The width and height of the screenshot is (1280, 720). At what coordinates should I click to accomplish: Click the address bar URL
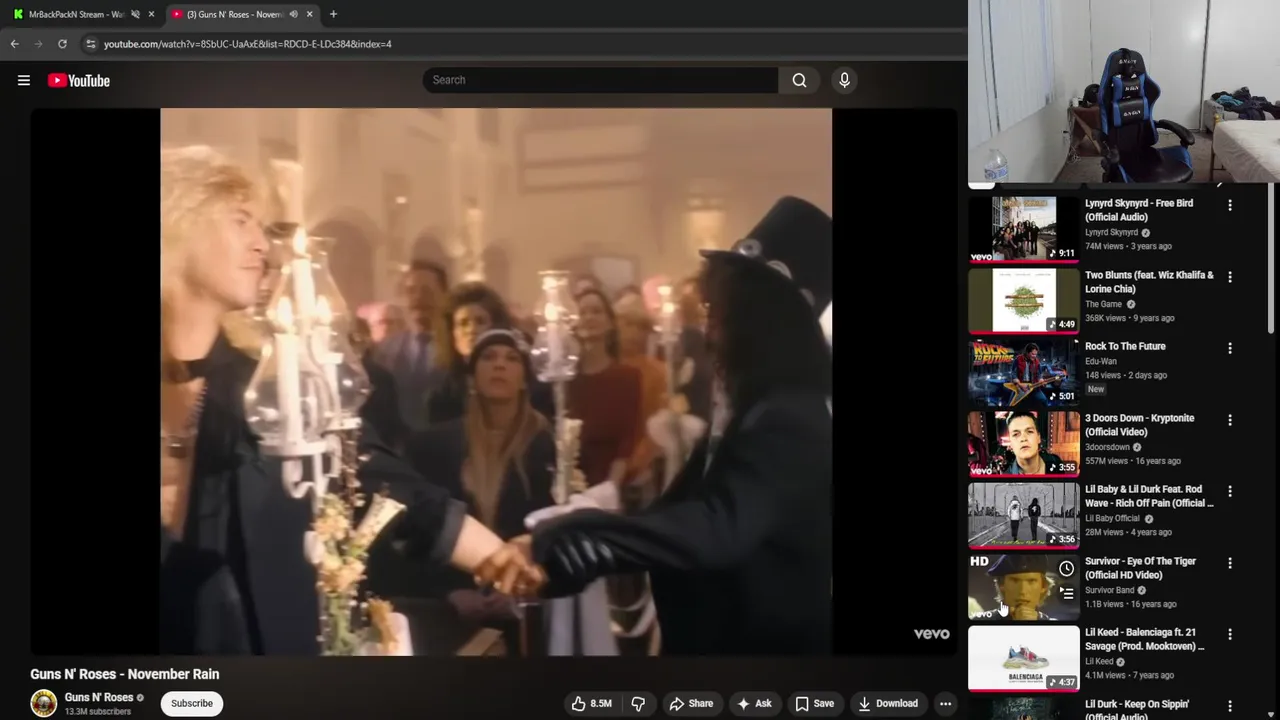(x=248, y=44)
